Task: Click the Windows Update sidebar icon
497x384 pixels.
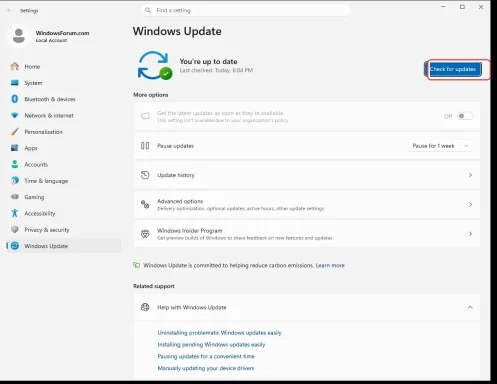Action: [15, 246]
